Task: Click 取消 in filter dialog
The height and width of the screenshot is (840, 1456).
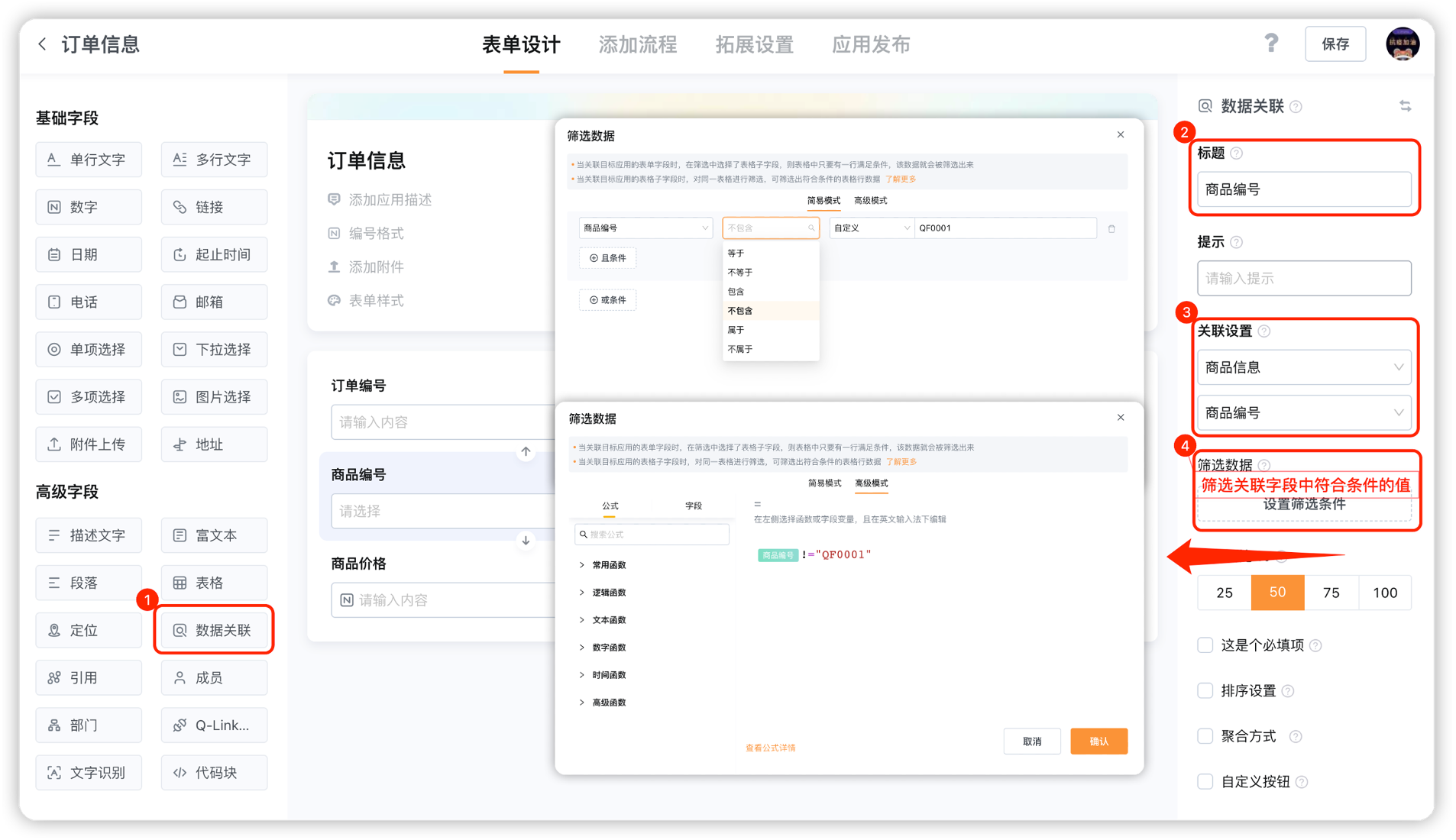Action: coord(1032,741)
